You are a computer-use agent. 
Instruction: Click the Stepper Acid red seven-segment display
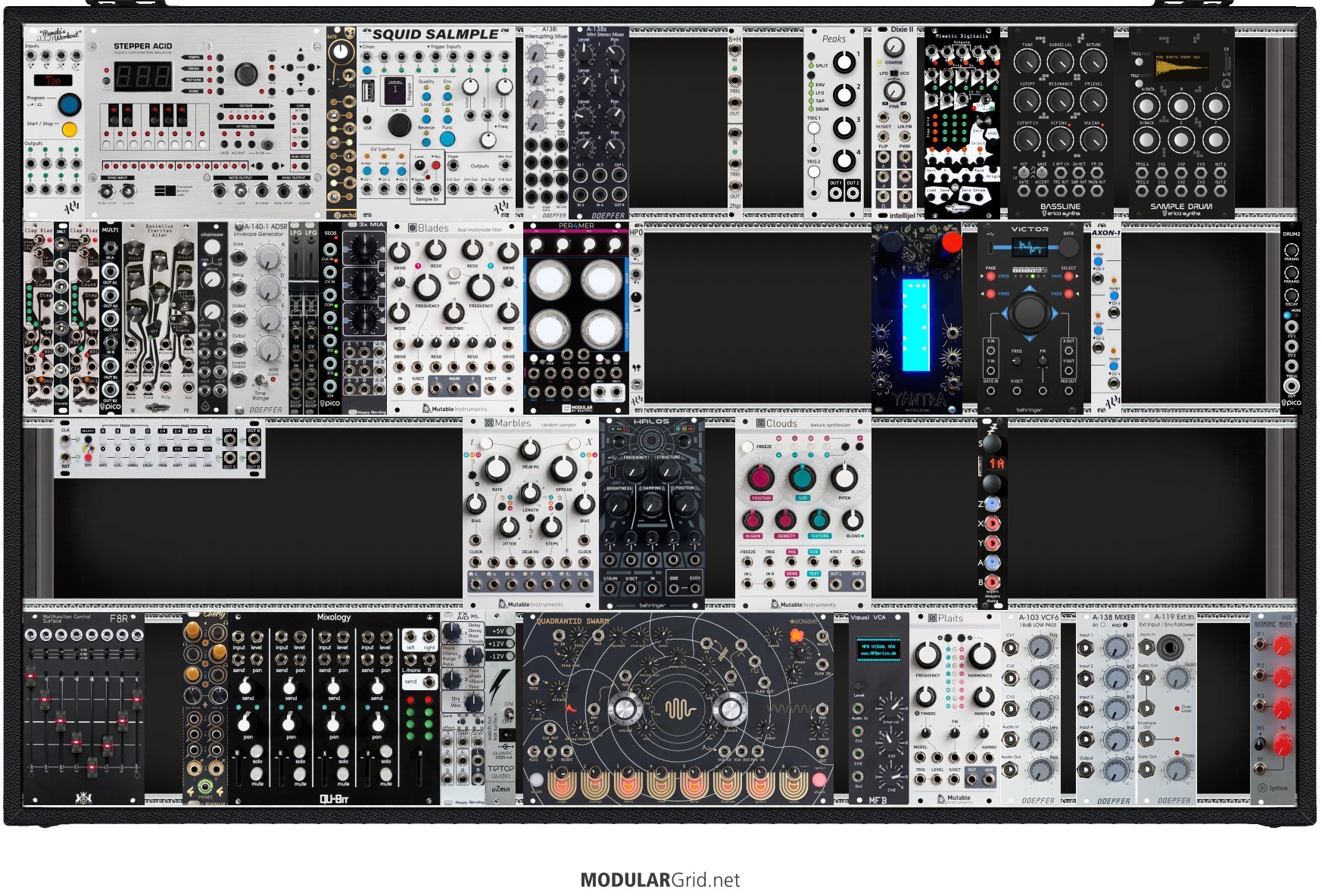pyautogui.click(x=143, y=76)
